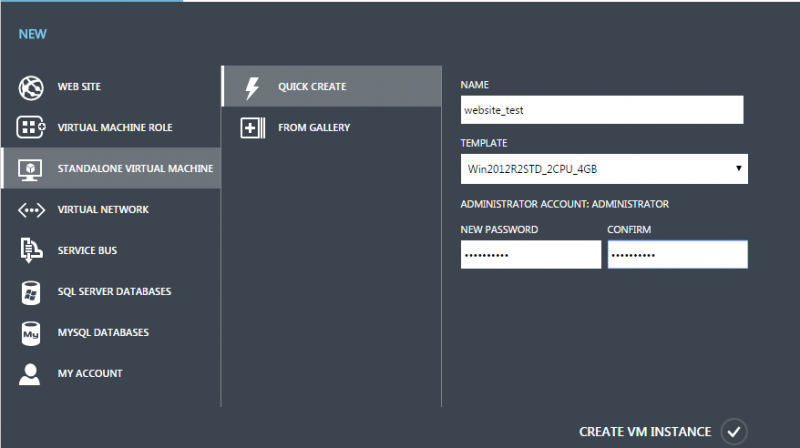Click the Virtual Network arrows icon
800x448 pixels.
[x=30, y=210]
